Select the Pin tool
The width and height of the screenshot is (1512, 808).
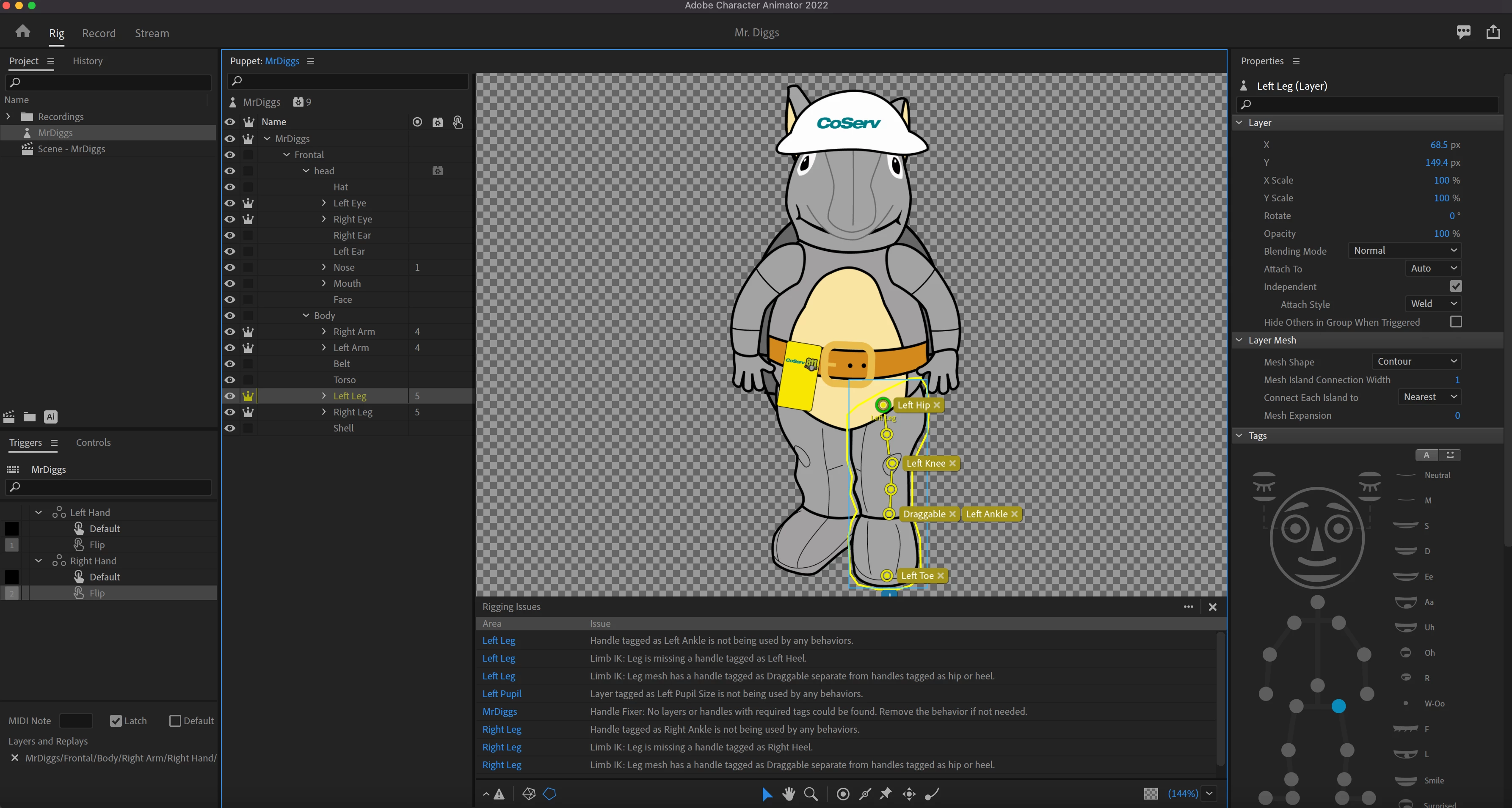point(886,794)
